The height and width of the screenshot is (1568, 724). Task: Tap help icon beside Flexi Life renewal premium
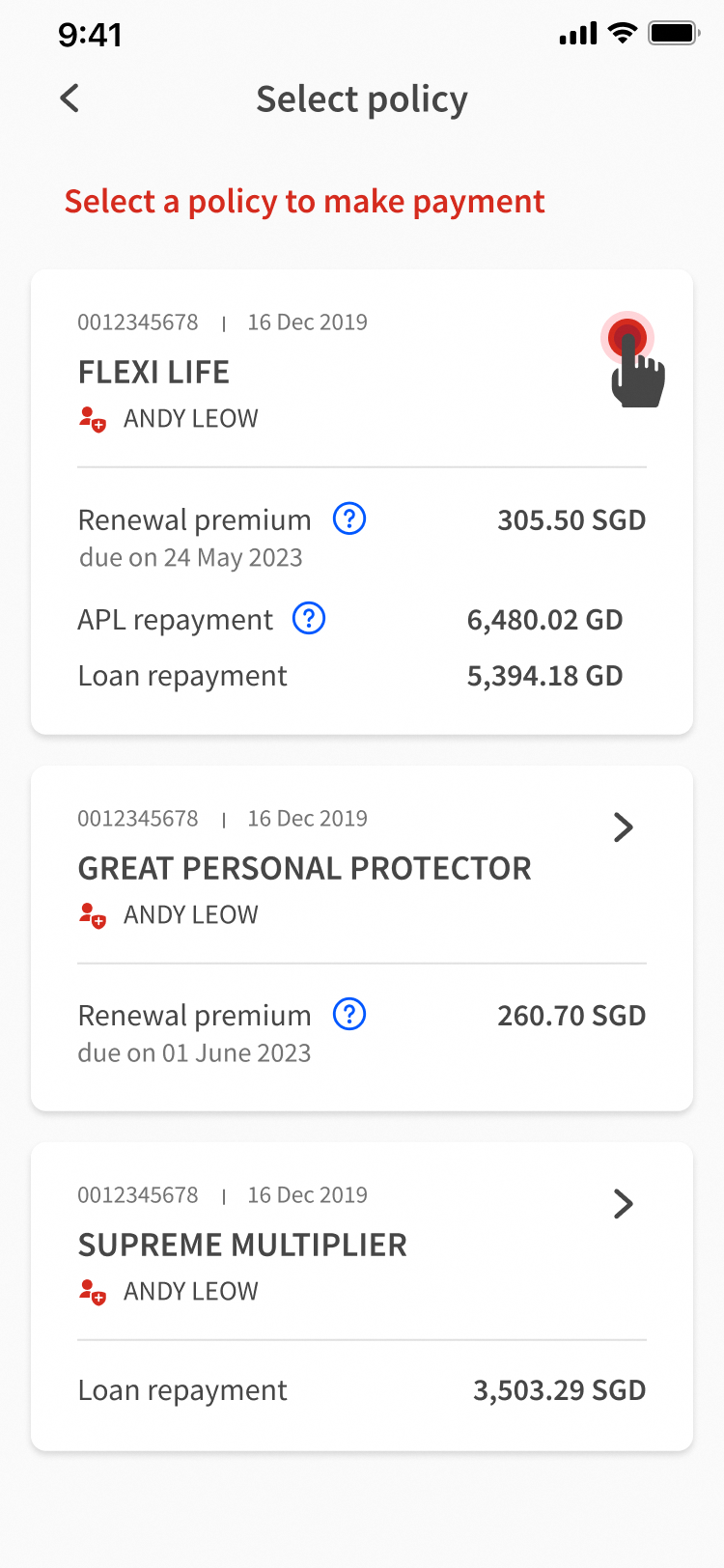click(349, 519)
